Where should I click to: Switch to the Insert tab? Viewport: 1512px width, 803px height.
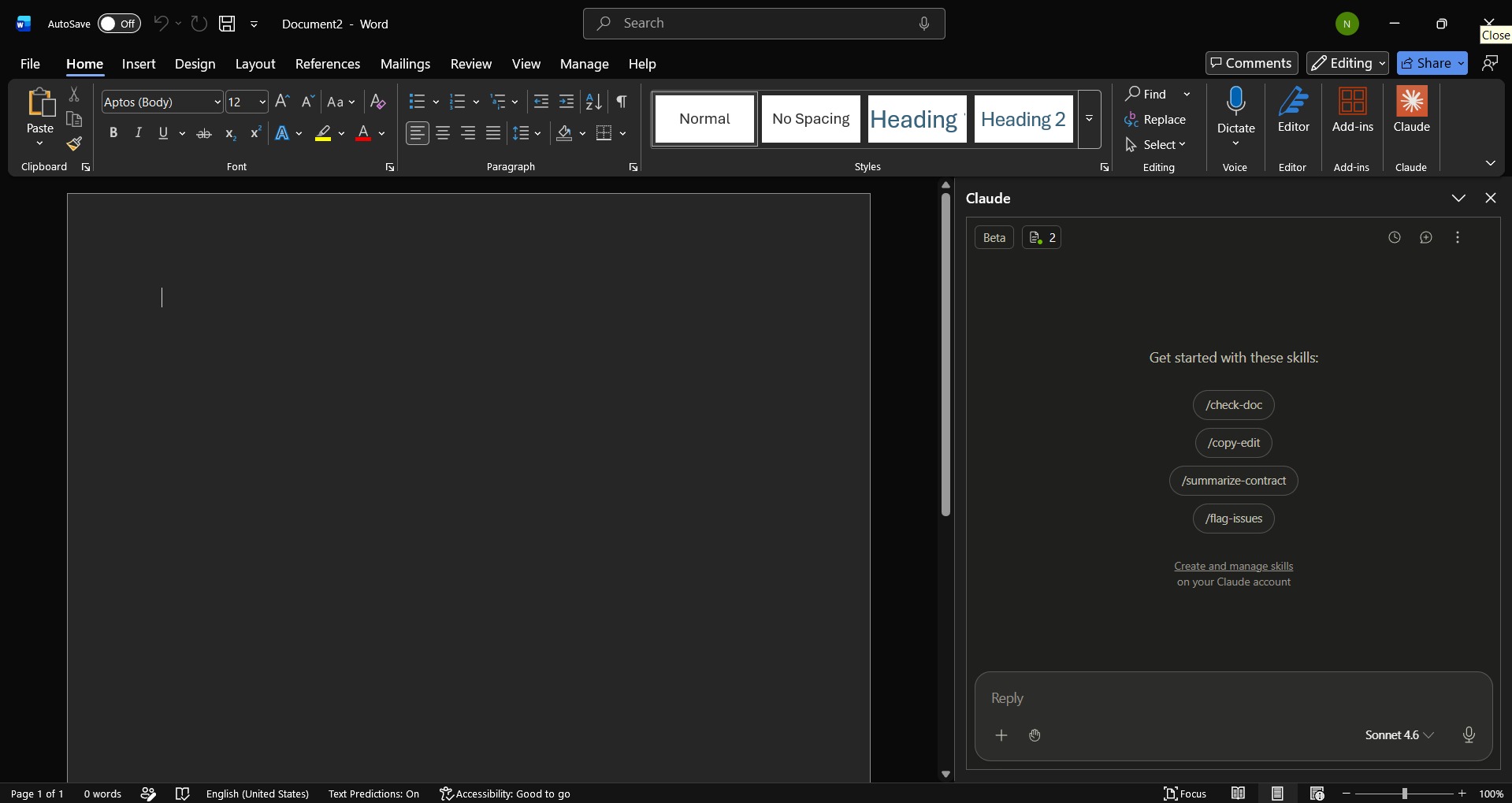[x=139, y=64]
